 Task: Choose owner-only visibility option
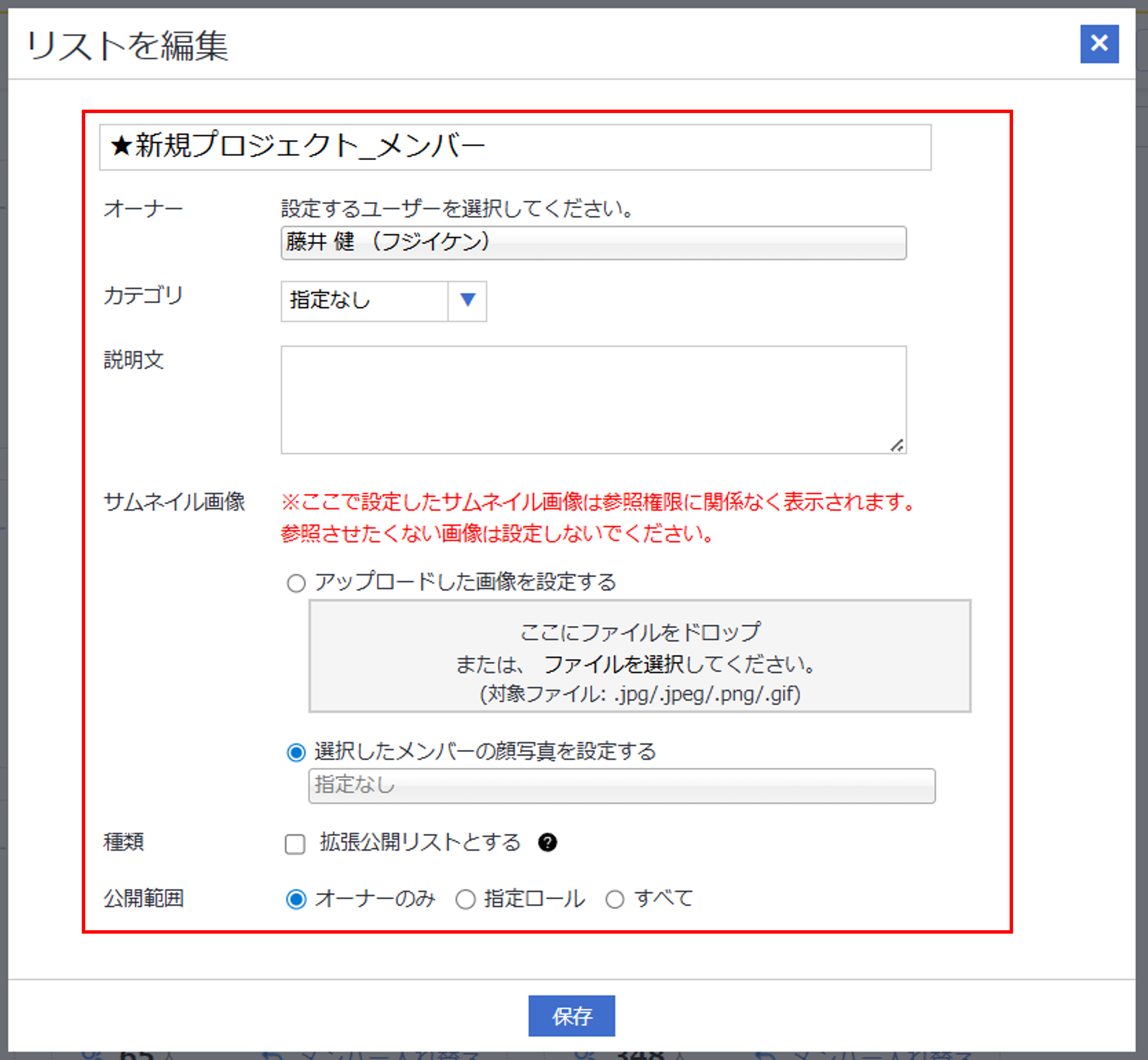(296, 899)
